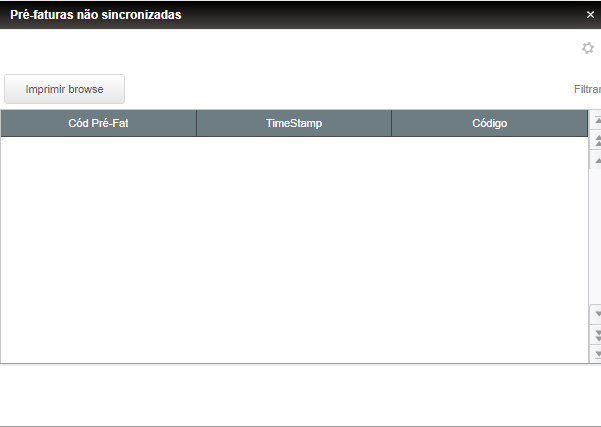The width and height of the screenshot is (601, 427).
Task: Jump to last record with bottom arrow
Action: click(x=596, y=354)
